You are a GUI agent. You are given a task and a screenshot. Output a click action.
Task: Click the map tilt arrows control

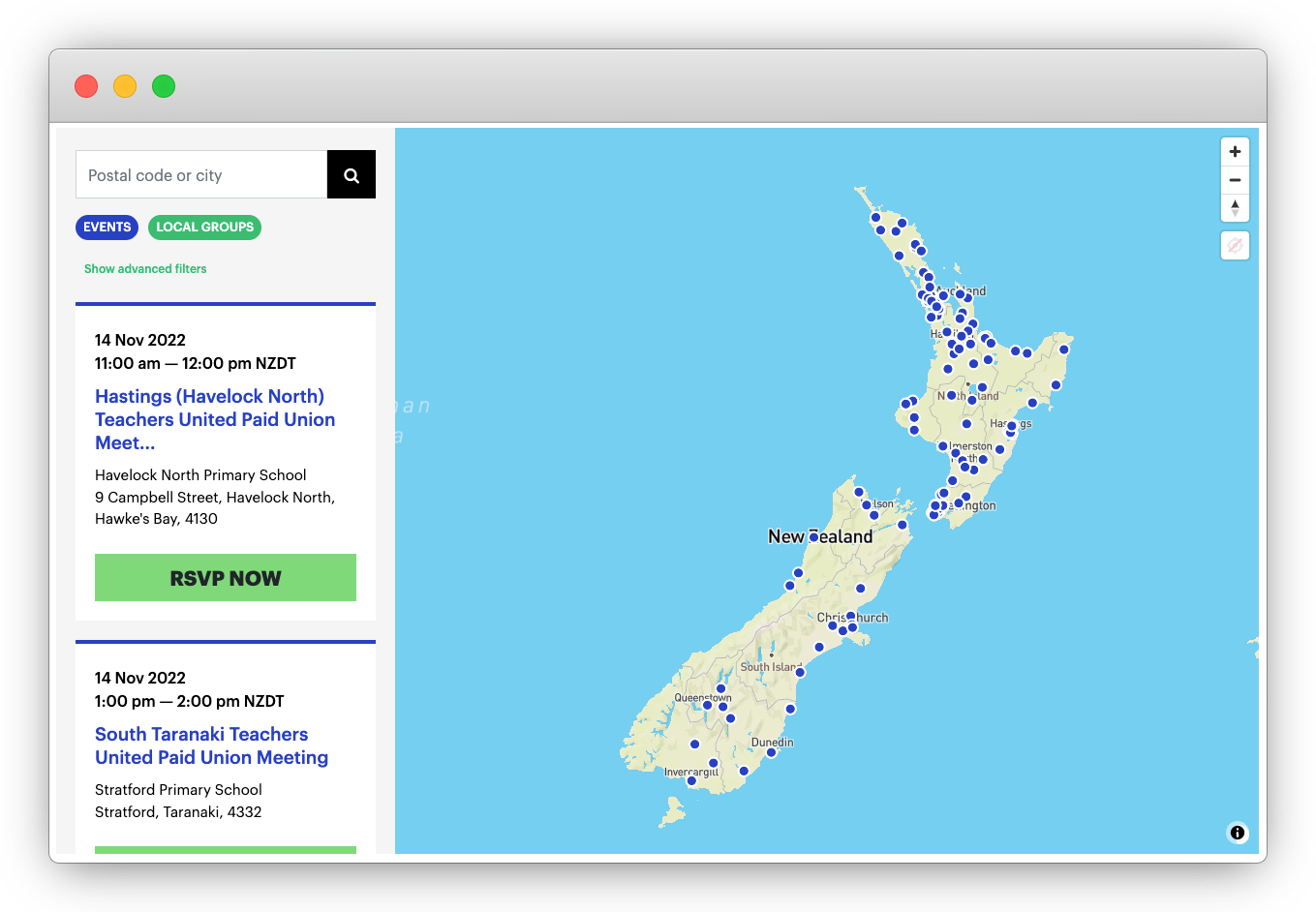[1235, 207]
